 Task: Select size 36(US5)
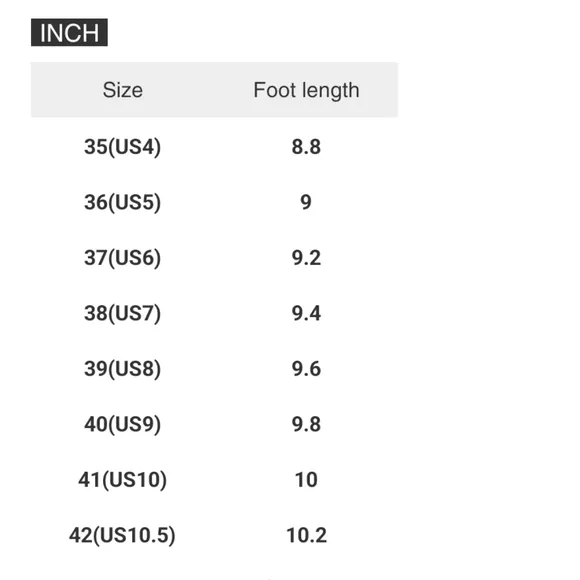(x=122, y=202)
